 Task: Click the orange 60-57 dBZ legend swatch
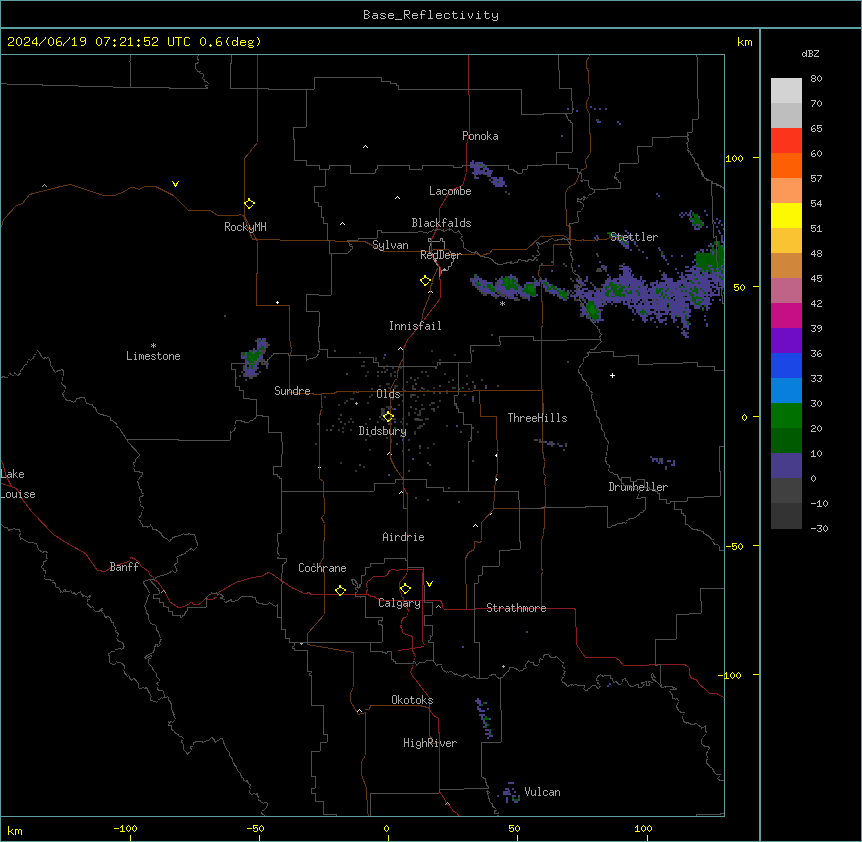click(786, 165)
